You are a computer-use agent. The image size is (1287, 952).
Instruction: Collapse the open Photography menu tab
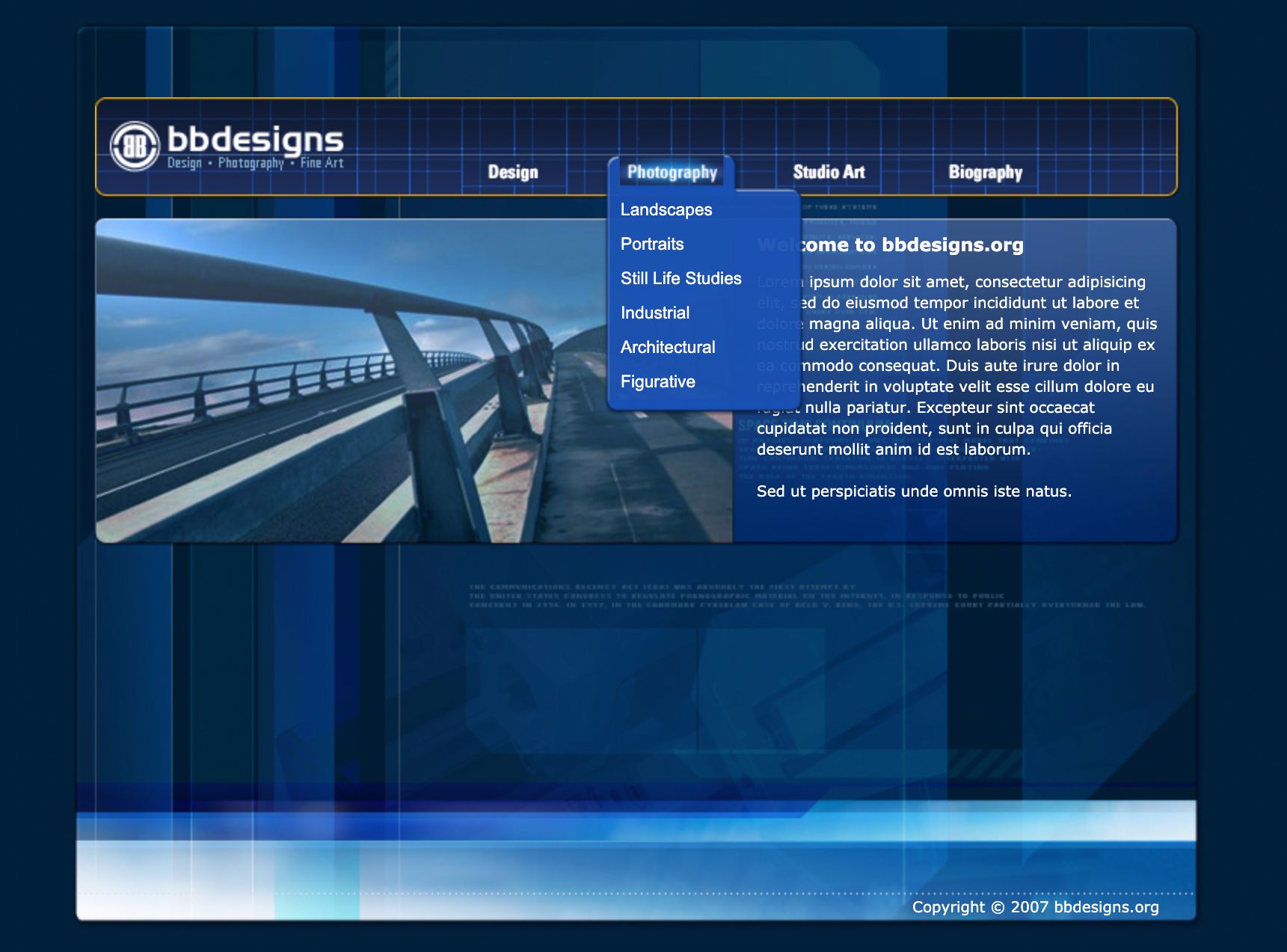pos(672,172)
